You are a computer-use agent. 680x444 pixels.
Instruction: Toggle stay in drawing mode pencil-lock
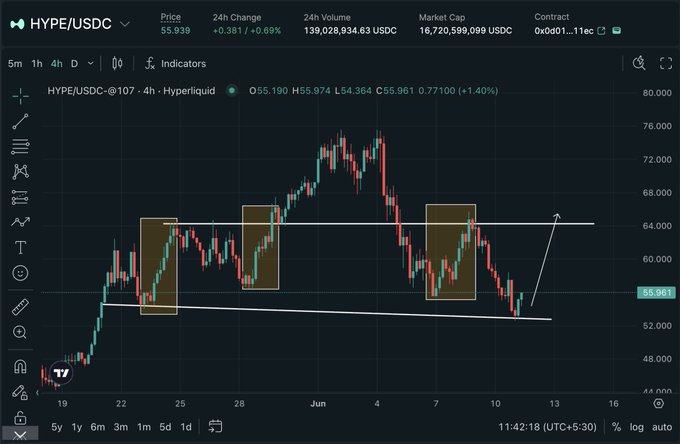pyautogui.click(x=20, y=392)
